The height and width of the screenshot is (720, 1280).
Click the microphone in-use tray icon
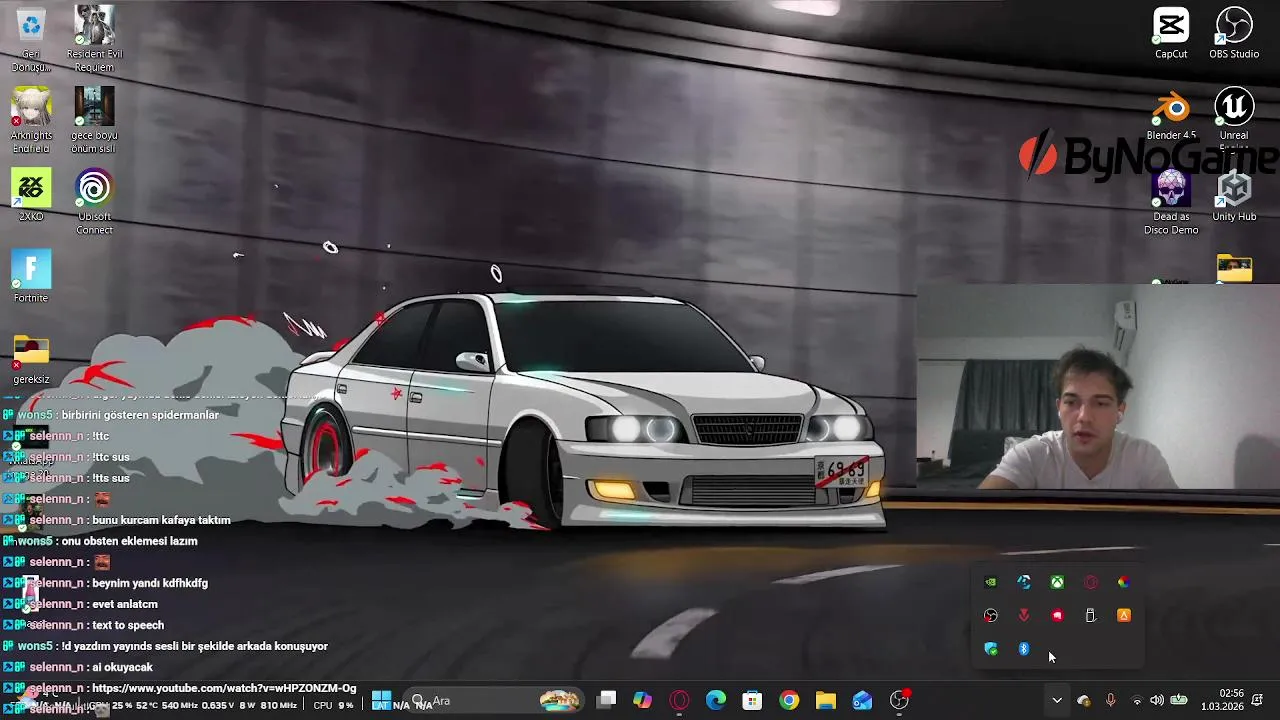pyautogui.click(x=1110, y=700)
